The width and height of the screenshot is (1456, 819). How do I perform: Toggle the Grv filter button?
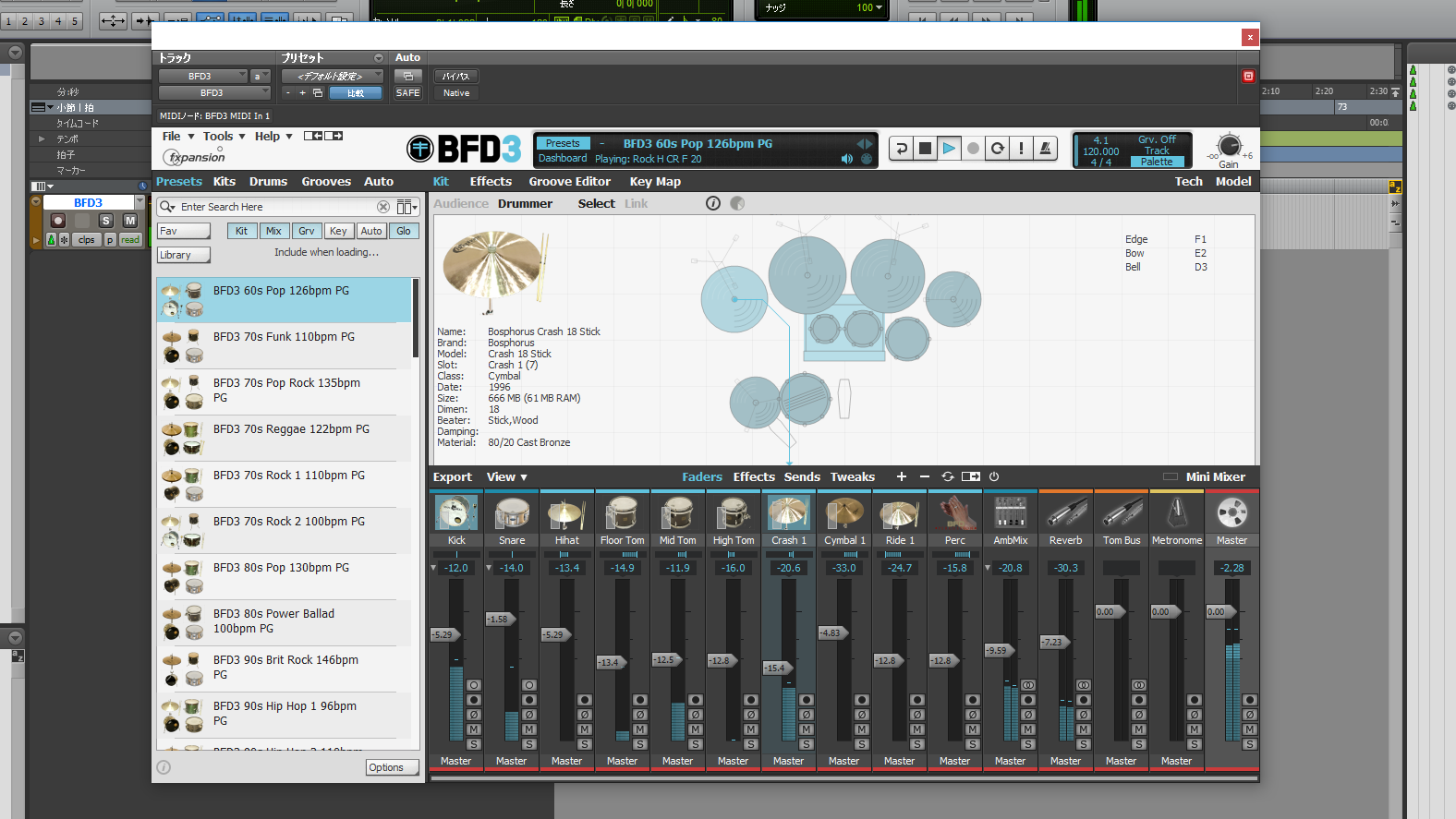[x=307, y=231]
